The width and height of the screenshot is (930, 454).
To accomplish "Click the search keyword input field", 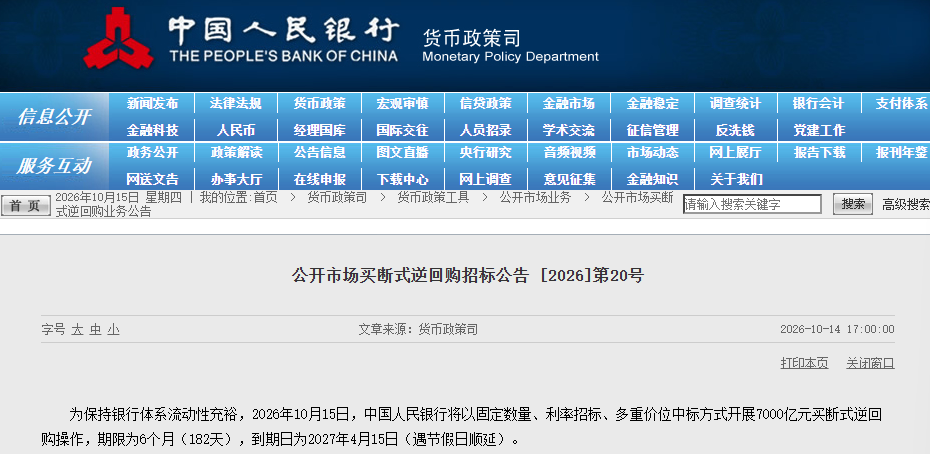I will [x=752, y=205].
